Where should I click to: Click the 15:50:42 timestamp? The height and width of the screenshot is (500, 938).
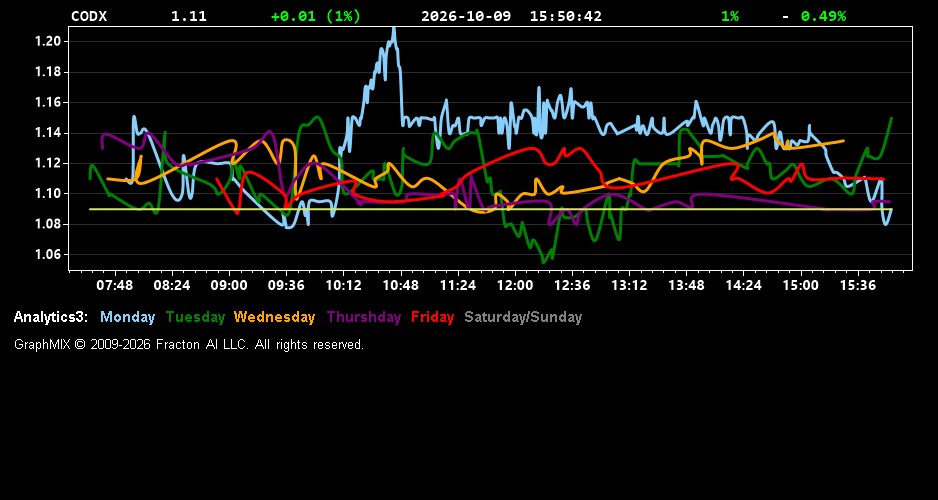point(566,16)
